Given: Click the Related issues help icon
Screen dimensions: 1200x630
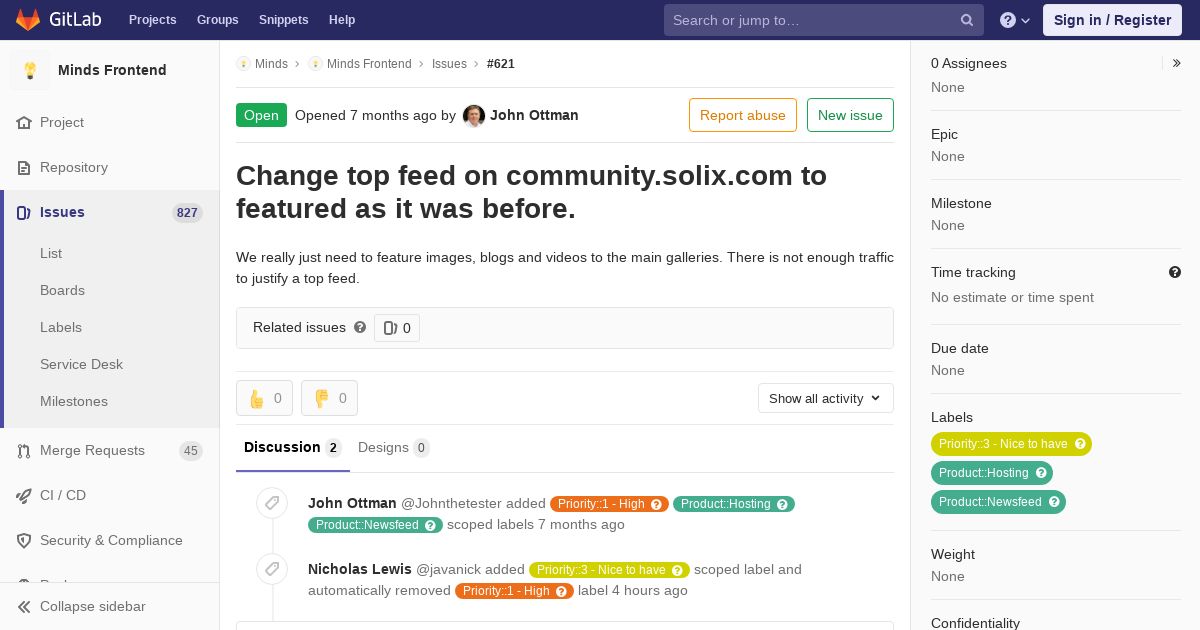Looking at the screenshot, I should (x=360, y=327).
